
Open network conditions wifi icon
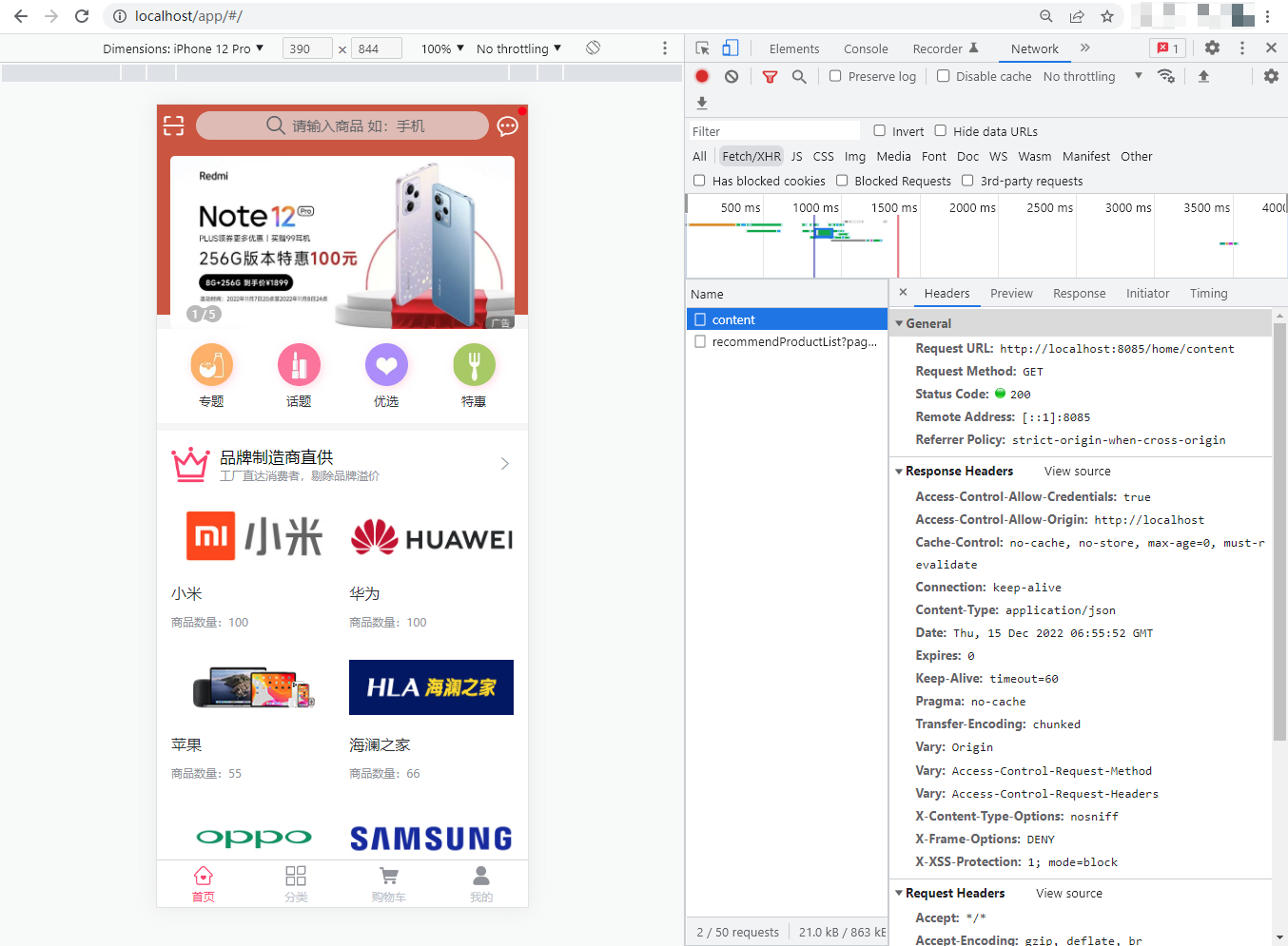1165,76
